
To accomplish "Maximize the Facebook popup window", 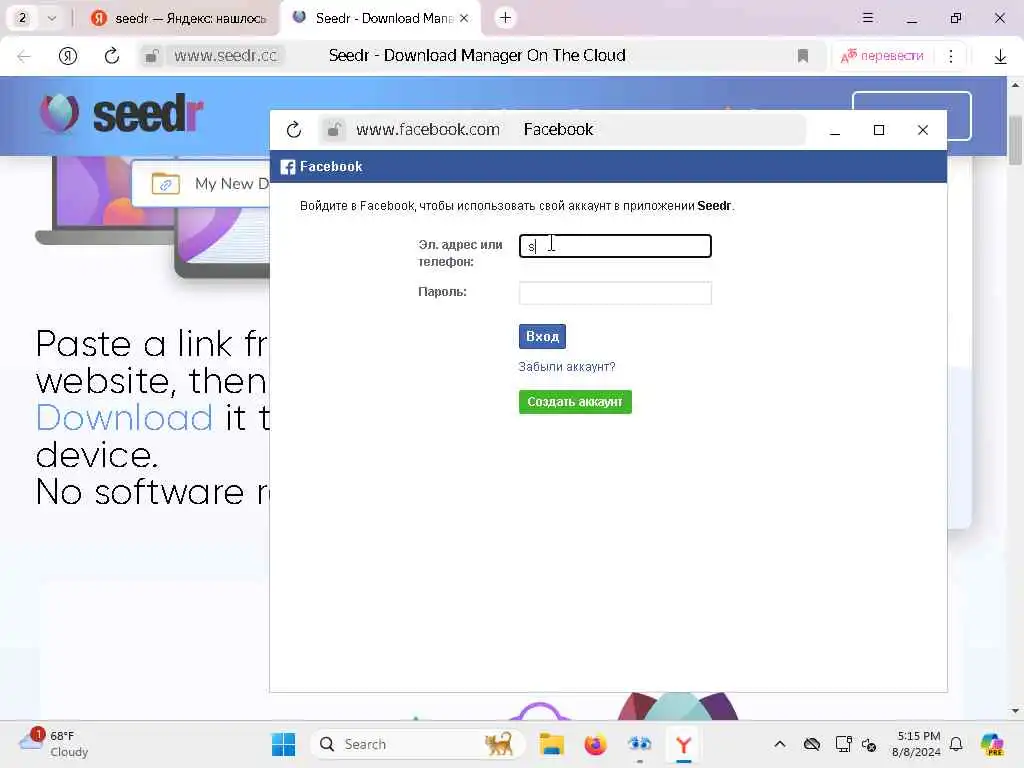I will tap(879, 130).
